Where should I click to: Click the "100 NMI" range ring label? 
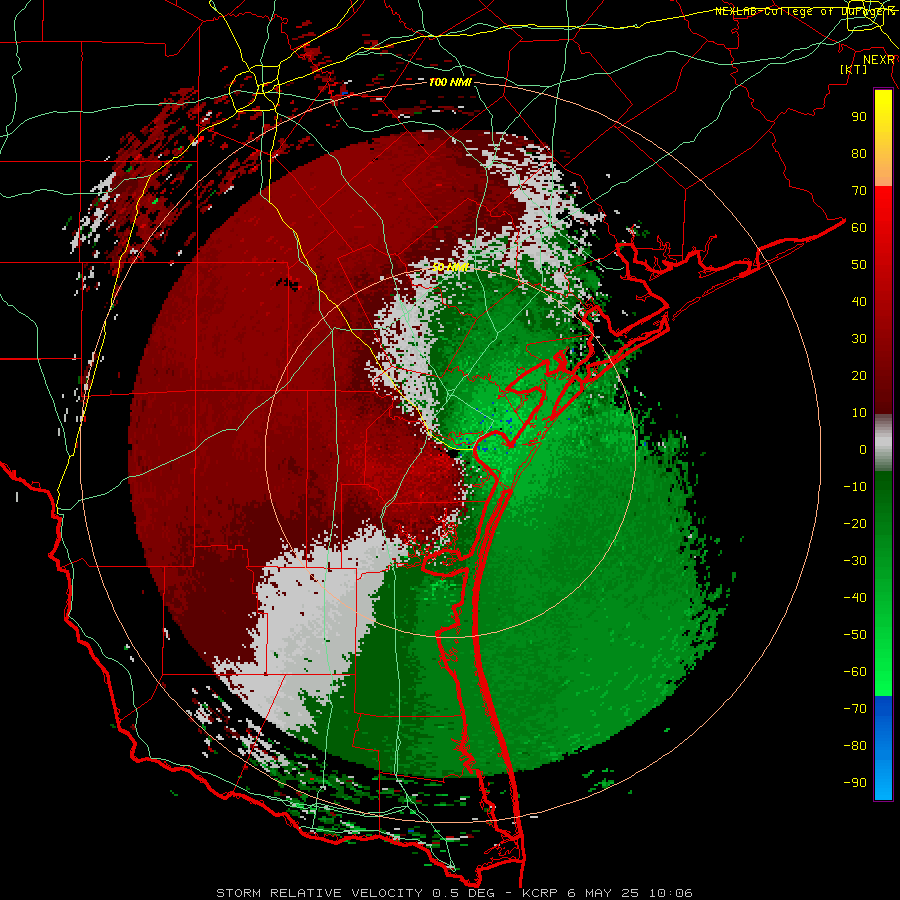(450, 82)
